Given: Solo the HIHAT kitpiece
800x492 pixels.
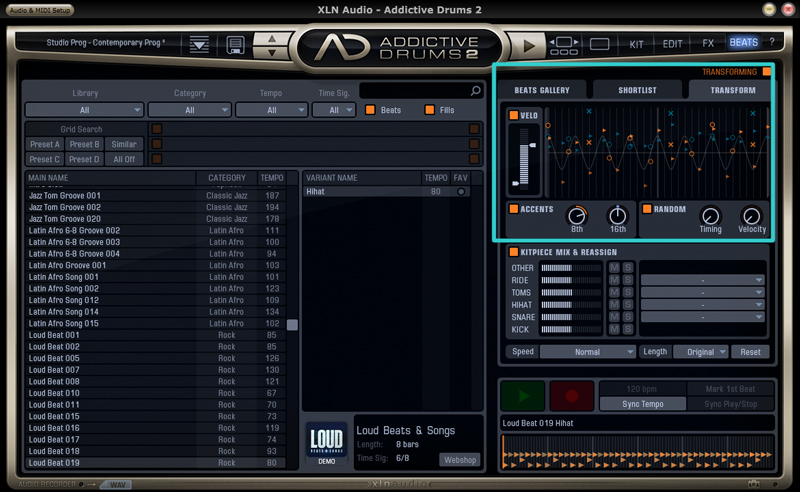Looking at the screenshot, I should pos(628,305).
